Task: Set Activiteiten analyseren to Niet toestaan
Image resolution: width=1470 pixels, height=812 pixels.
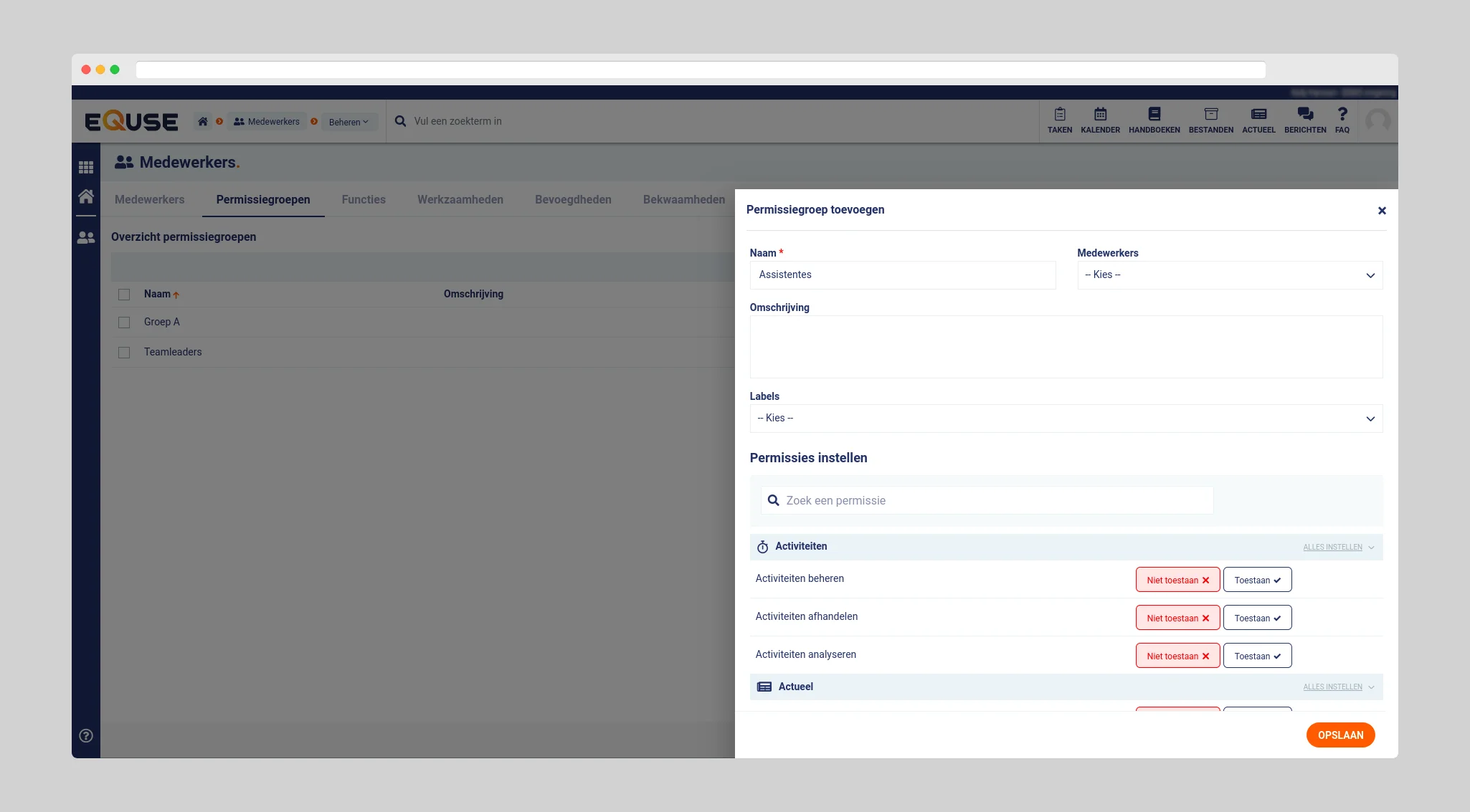Action: pos(1177,656)
